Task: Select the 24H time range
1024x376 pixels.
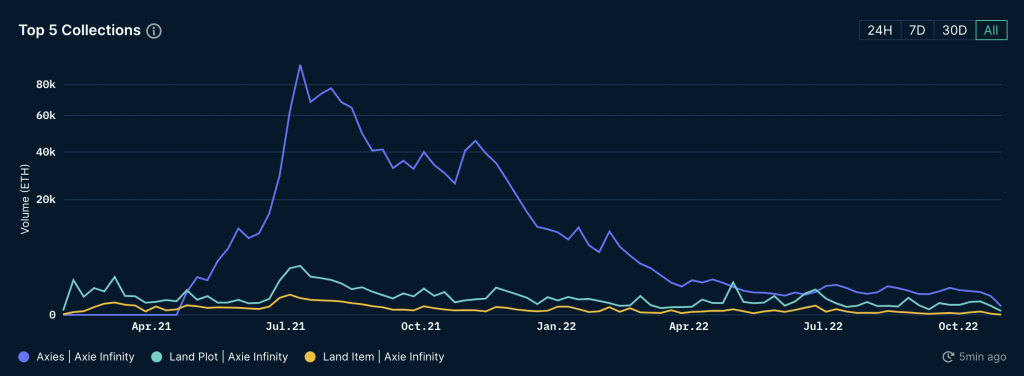Action: pos(880,30)
